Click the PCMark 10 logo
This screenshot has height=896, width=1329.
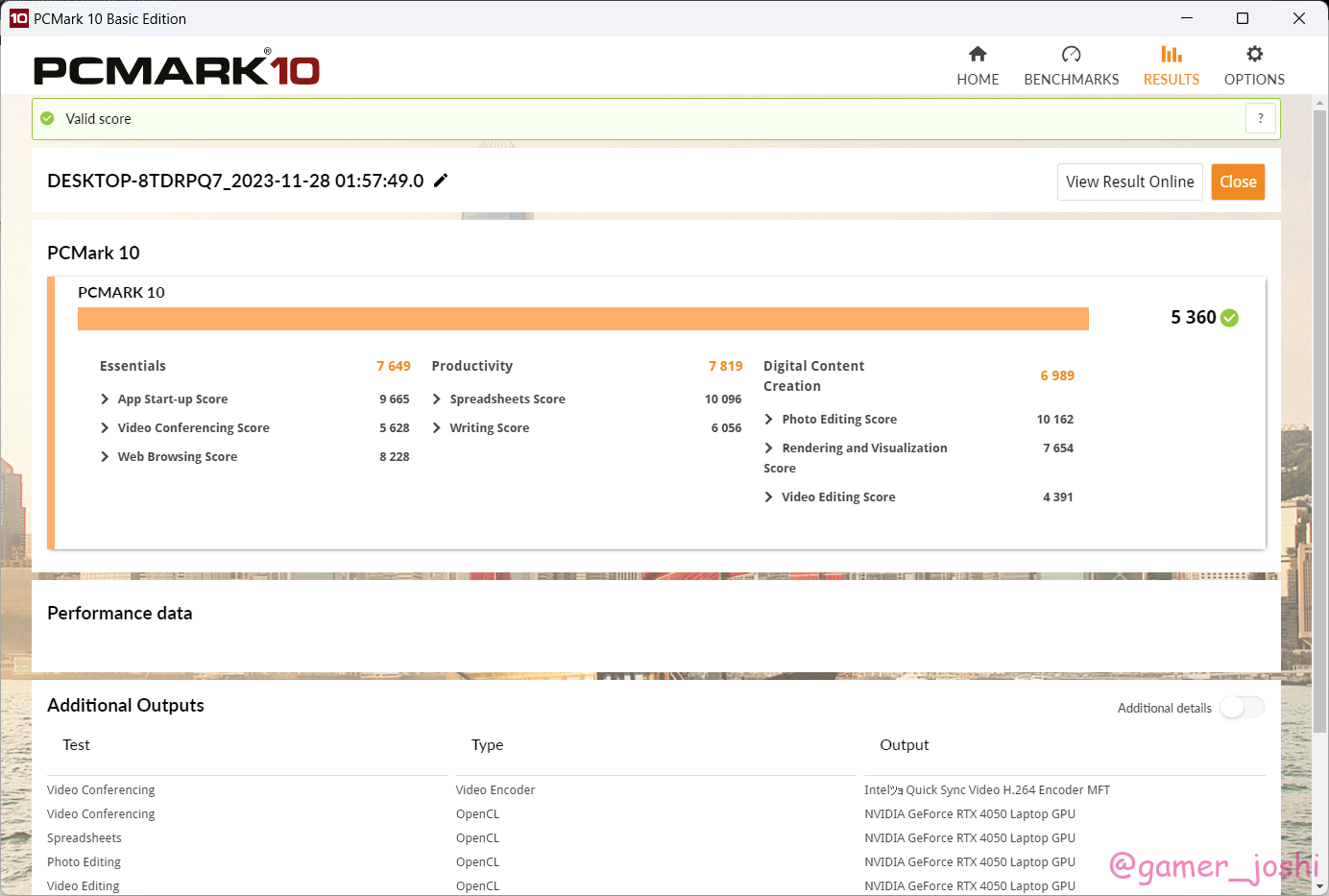point(177,68)
